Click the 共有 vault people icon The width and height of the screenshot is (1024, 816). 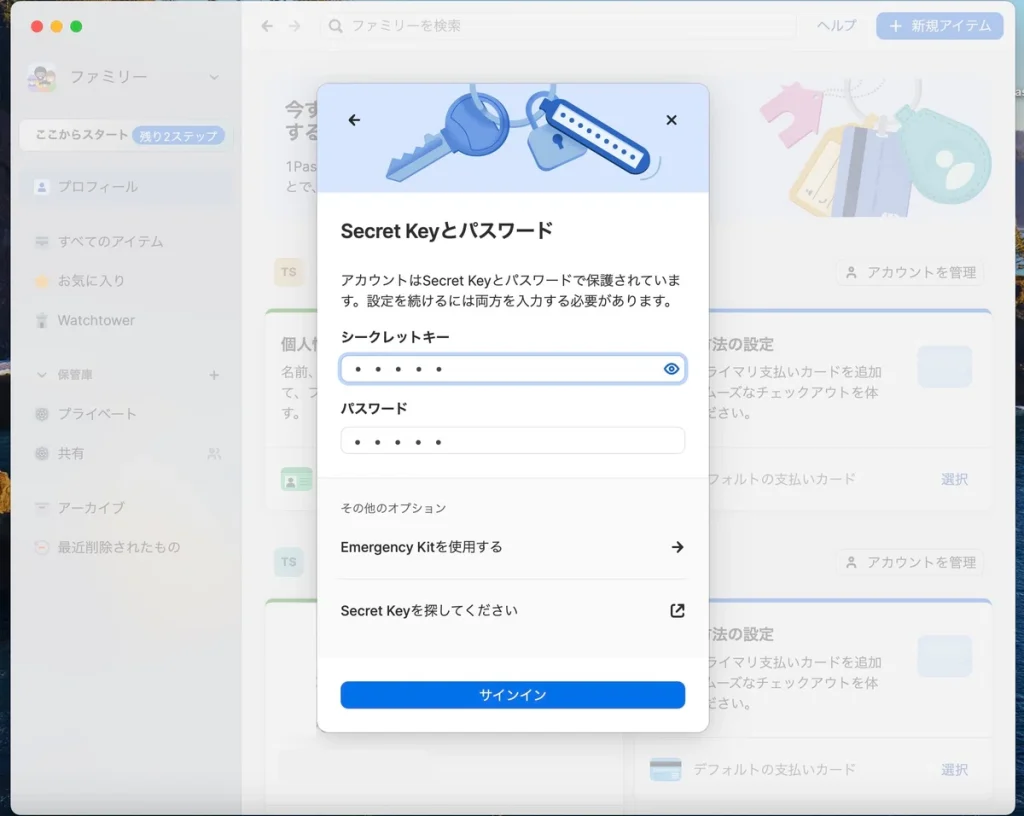tap(214, 453)
